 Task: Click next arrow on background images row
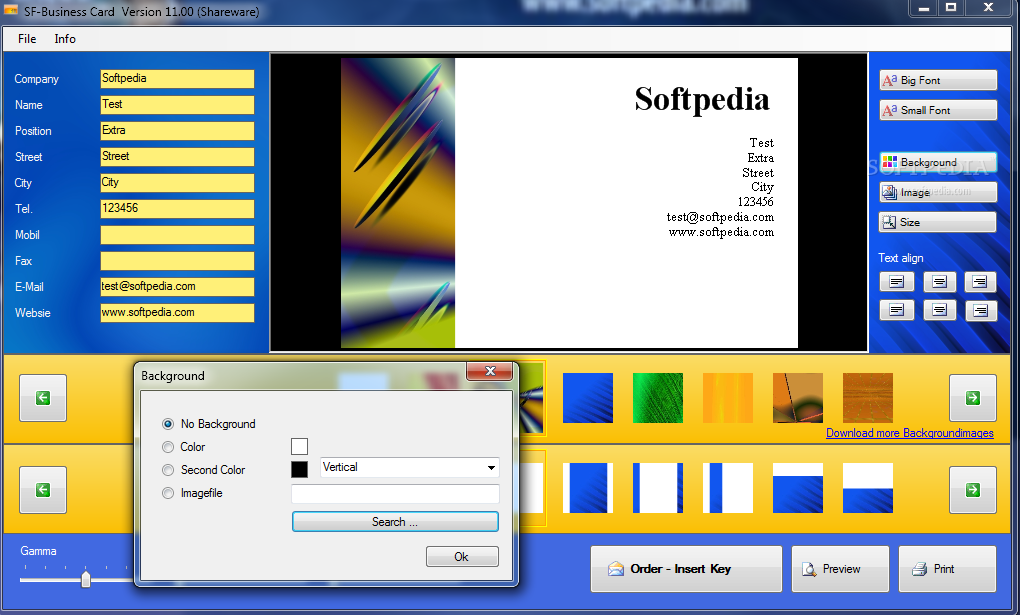pyautogui.click(x=973, y=398)
